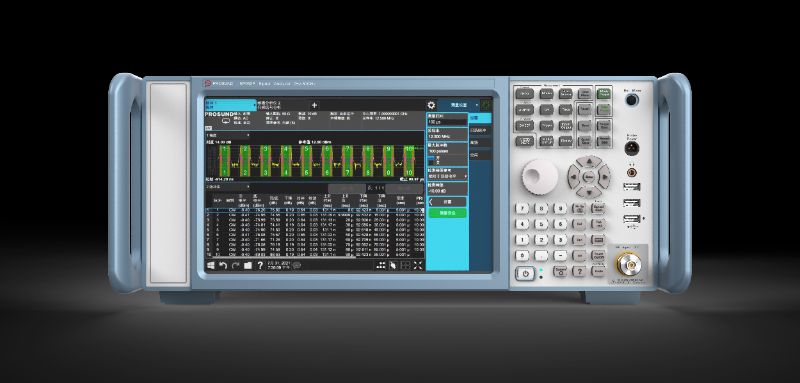Open the file folder icon
The height and width of the screenshot is (383, 800).
(248, 265)
